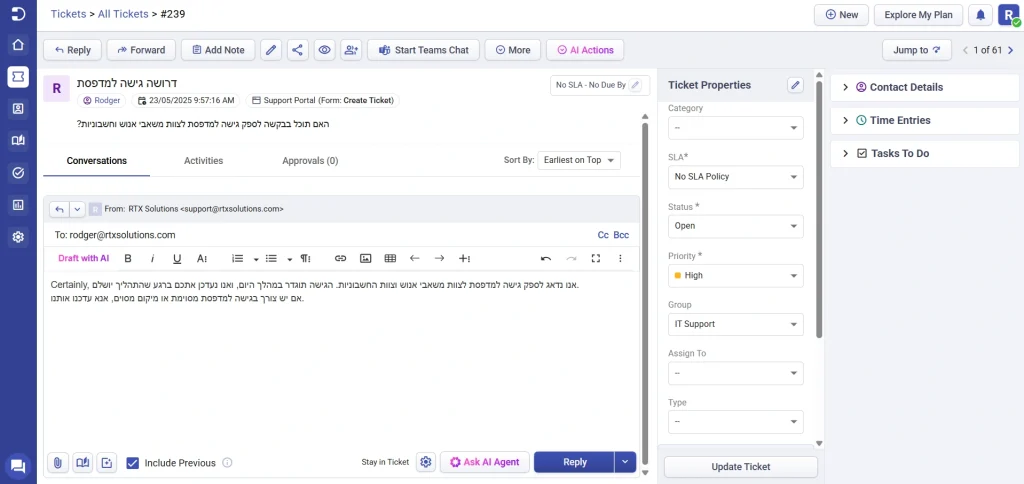Screen dimensions: 1024x484
Task: Open the Category dropdown
Action: (x=735, y=128)
